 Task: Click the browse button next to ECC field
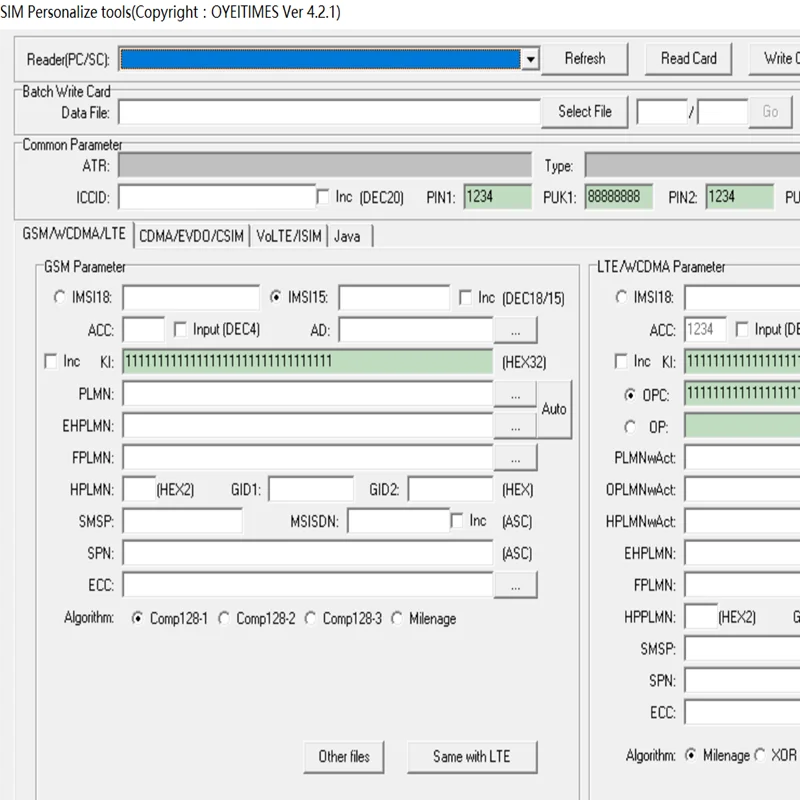[x=515, y=586]
